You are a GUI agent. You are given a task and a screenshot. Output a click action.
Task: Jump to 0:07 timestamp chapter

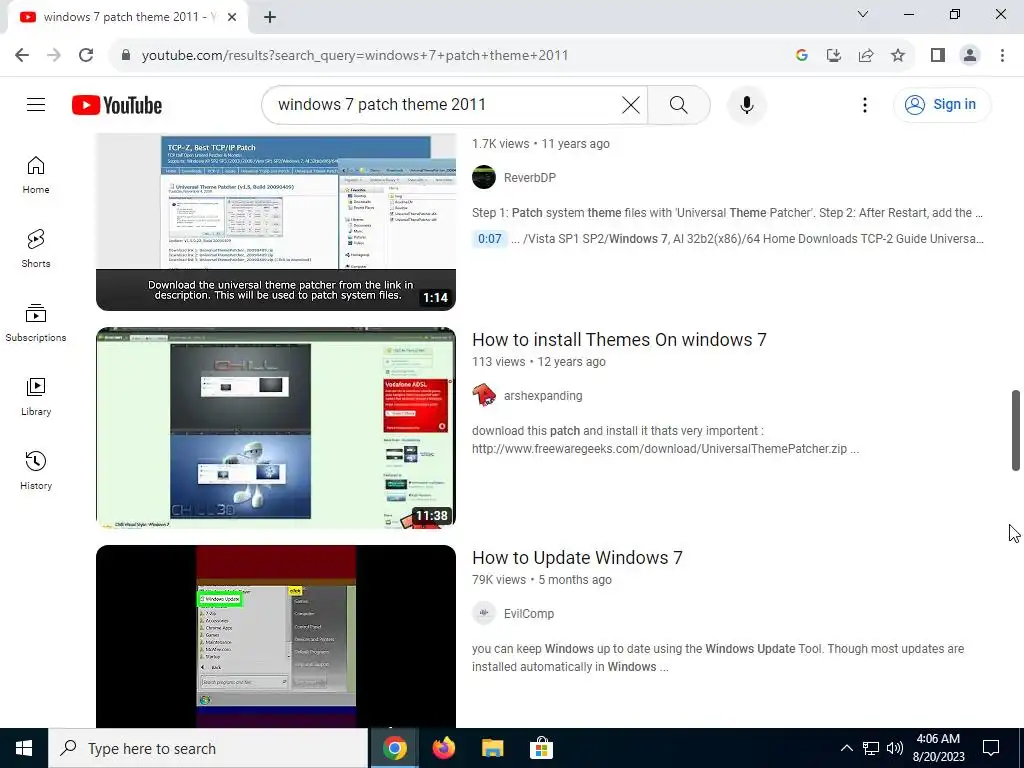[x=490, y=239]
